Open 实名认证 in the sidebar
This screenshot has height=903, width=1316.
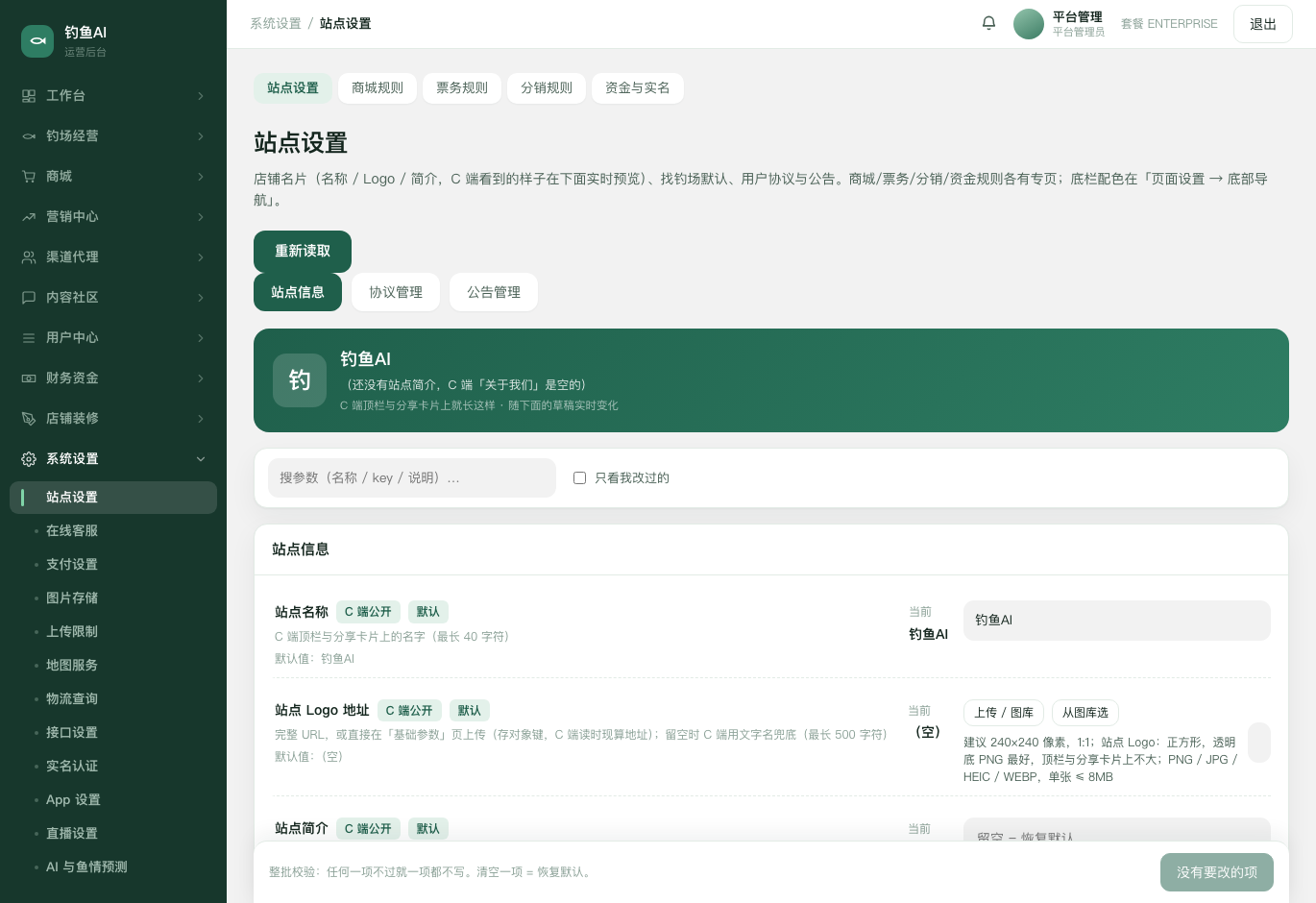click(113, 767)
